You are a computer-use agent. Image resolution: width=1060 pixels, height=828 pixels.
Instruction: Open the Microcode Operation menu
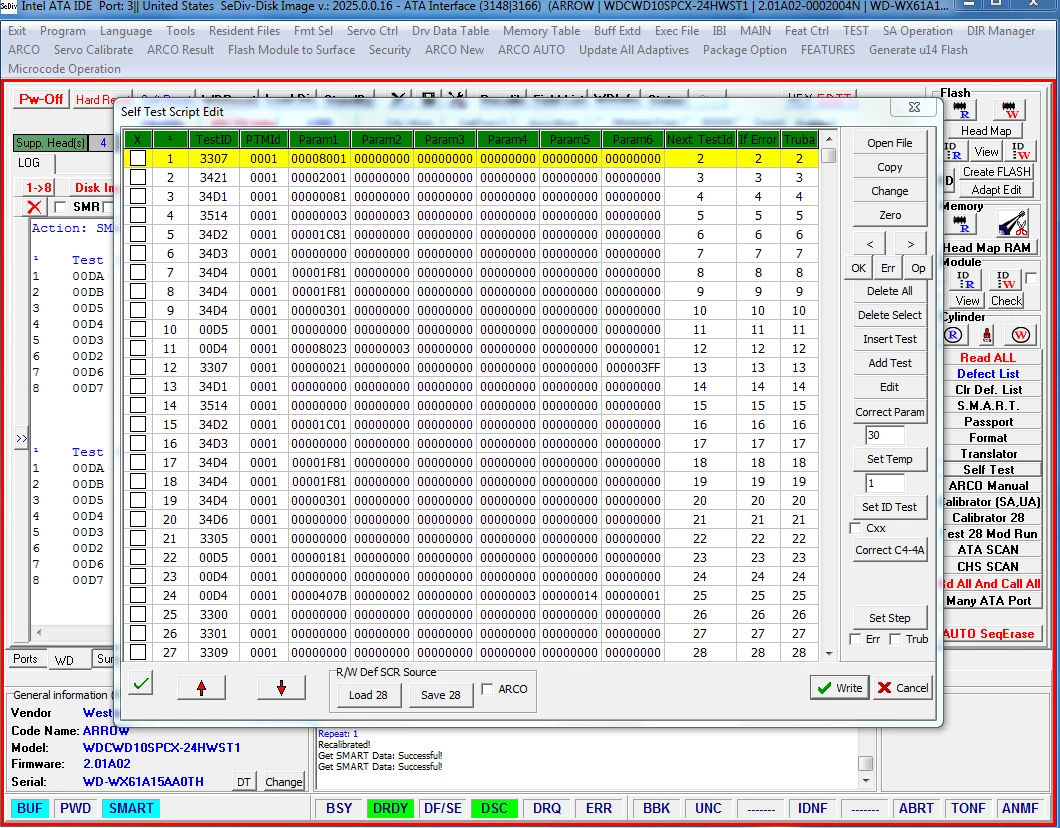pos(64,68)
